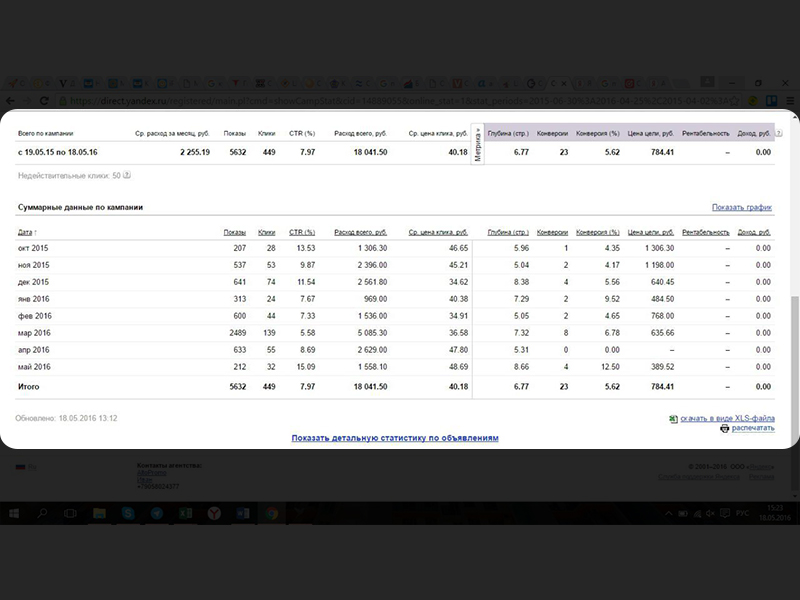Open Skype from the taskbar
800x600 pixels.
128,513
